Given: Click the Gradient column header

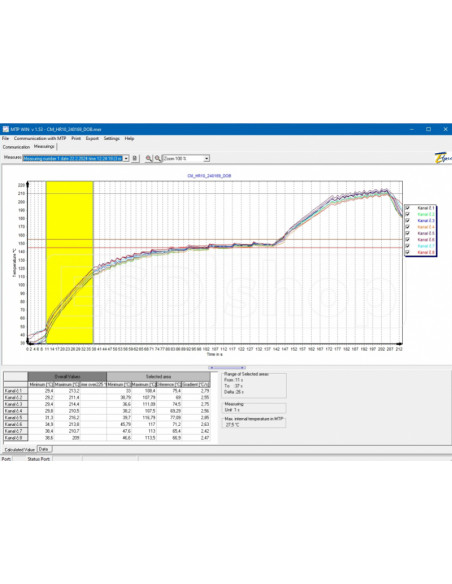Looking at the screenshot, I should [x=196, y=384].
